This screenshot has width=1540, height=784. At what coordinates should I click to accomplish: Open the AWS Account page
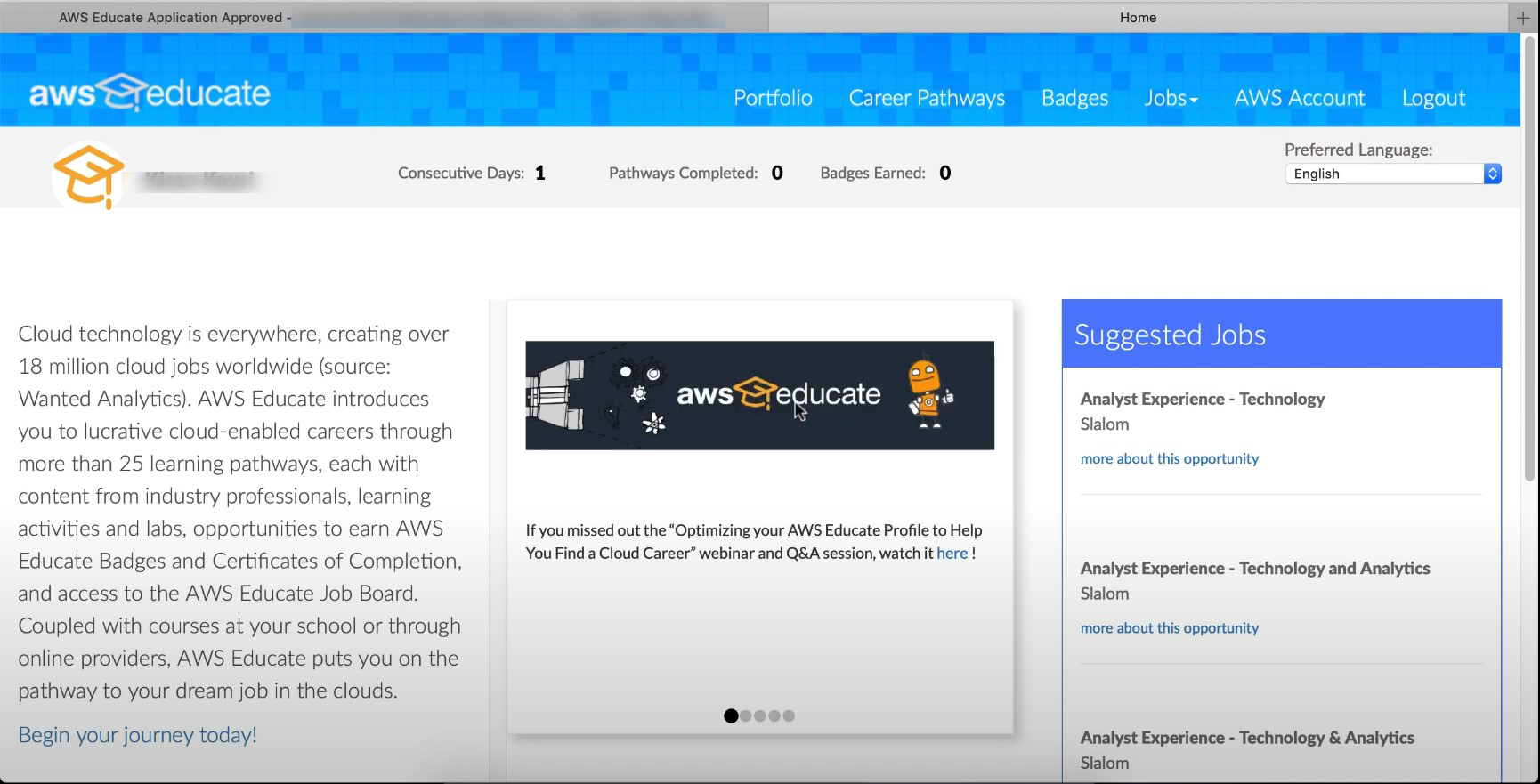tap(1300, 98)
